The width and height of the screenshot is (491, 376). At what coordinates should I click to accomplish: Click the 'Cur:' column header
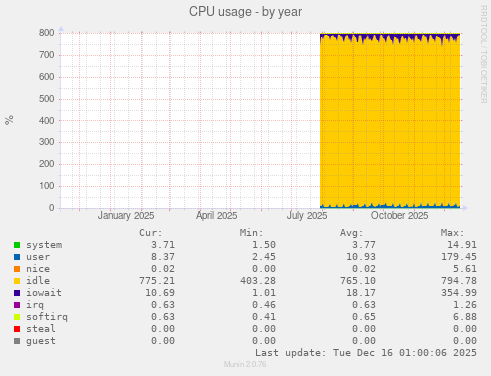[x=151, y=233]
